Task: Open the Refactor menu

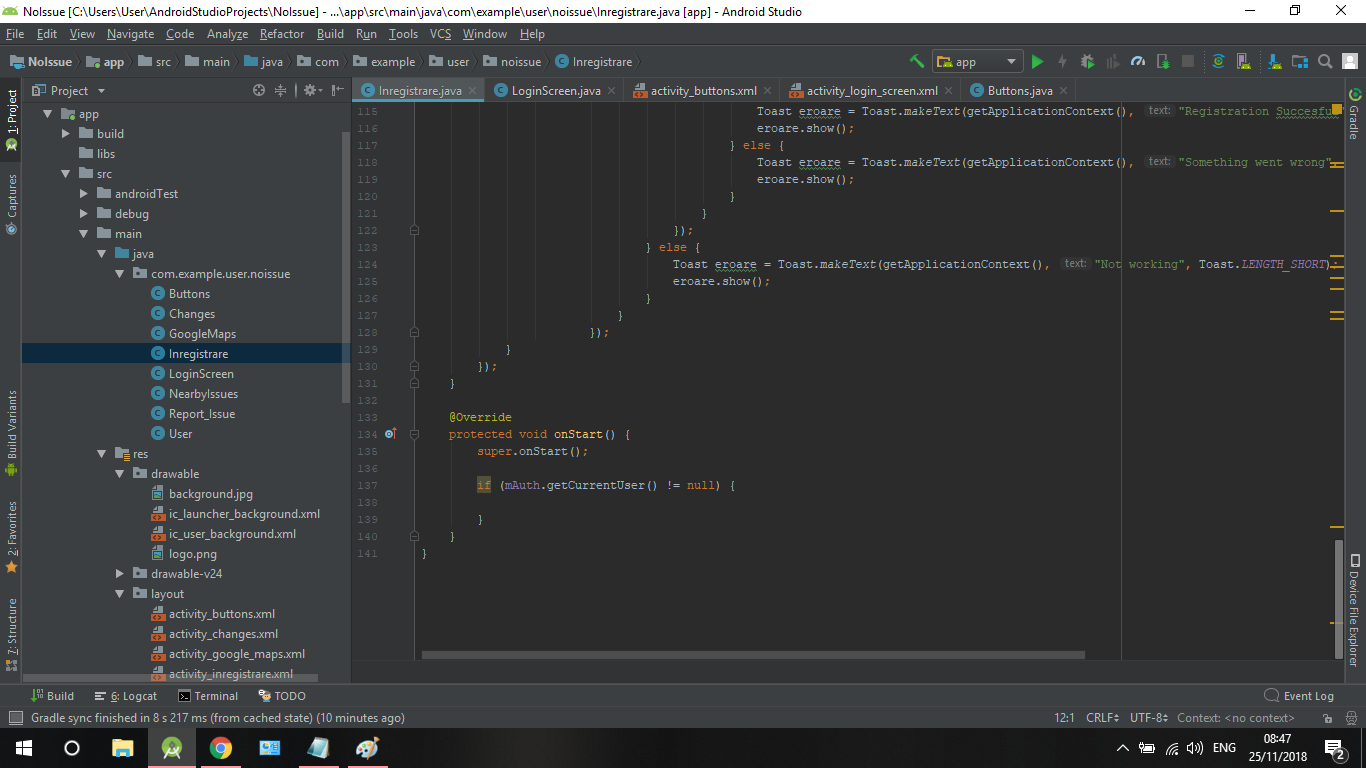Action: [x=281, y=34]
